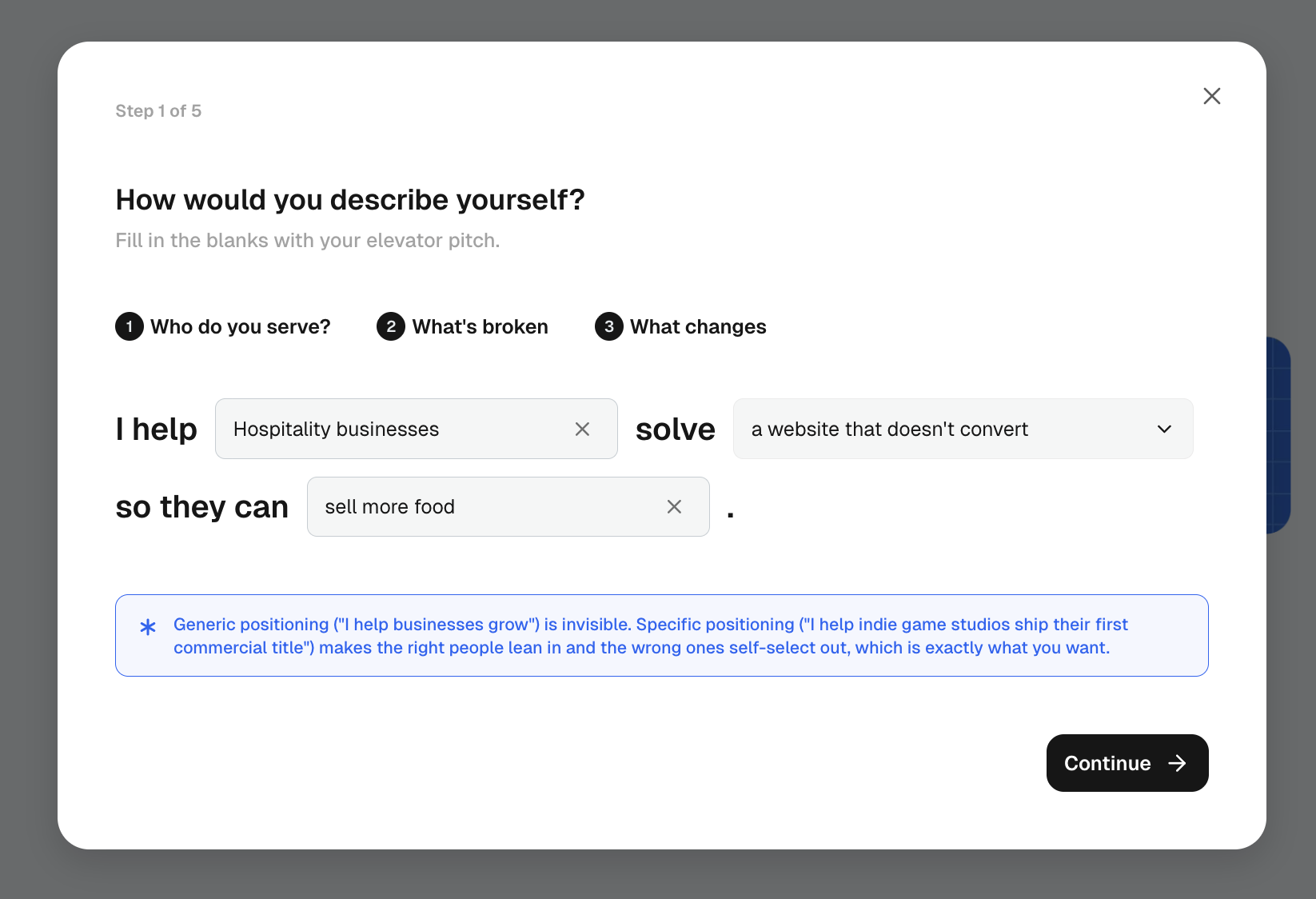The image size is (1316, 899).
Task: Select the What changes step
Action: pyautogui.click(x=680, y=326)
